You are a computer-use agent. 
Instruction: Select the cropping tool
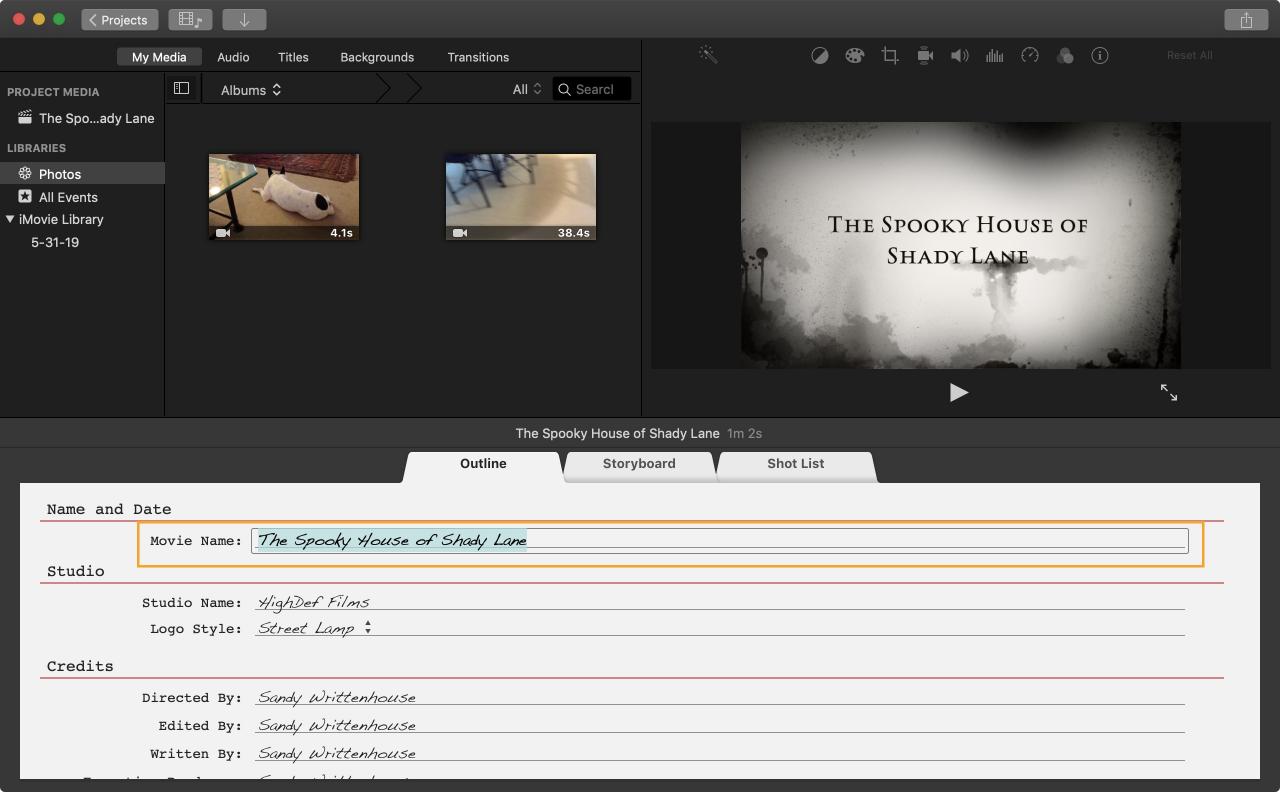click(x=890, y=56)
